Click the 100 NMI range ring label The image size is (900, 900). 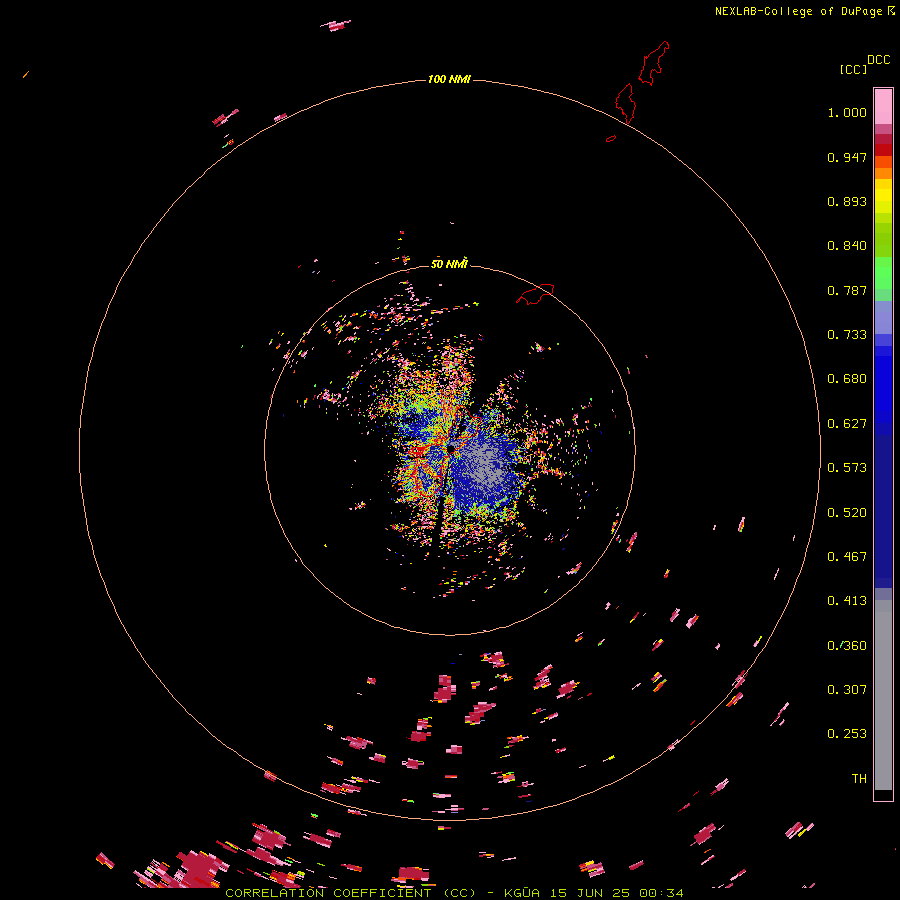pos(449,79)
